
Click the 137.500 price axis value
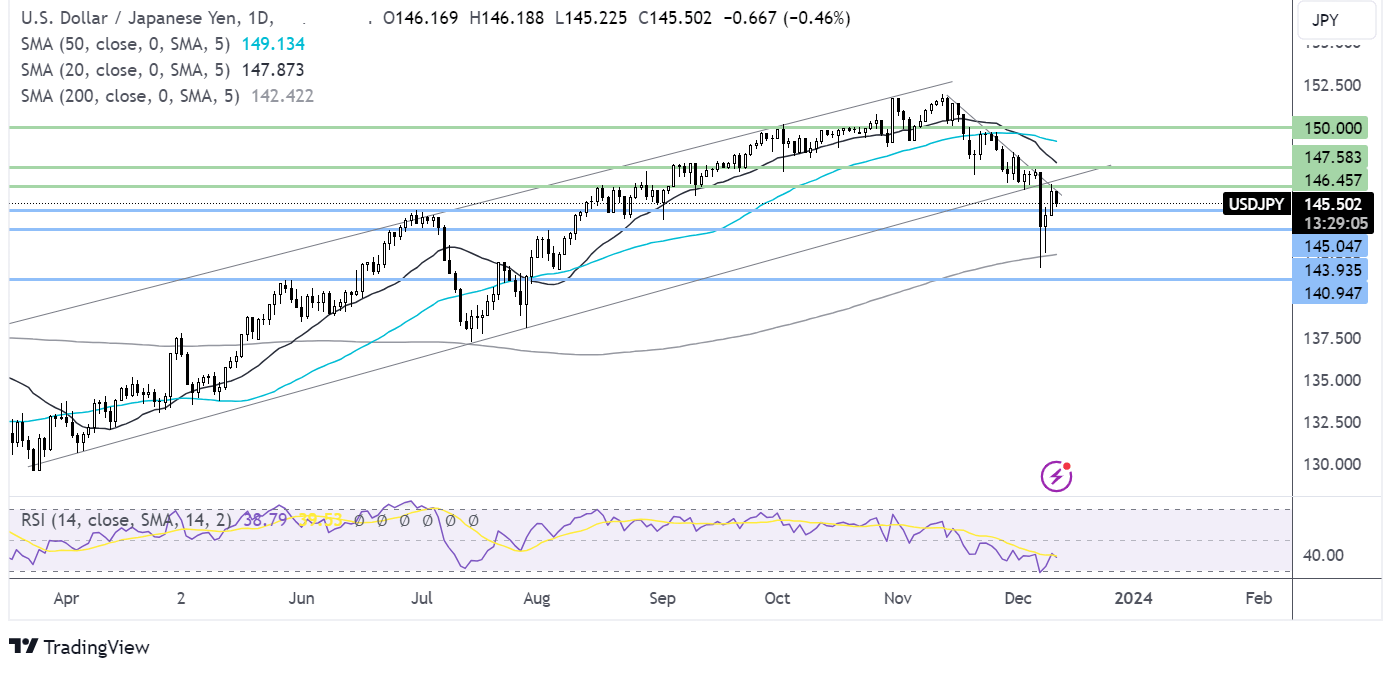coord(1332,339)
